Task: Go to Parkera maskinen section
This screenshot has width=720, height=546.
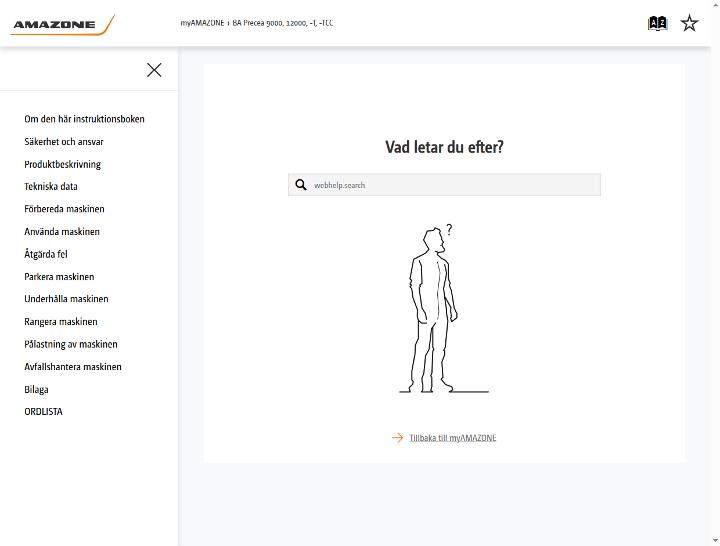Action: click(59, 276)
